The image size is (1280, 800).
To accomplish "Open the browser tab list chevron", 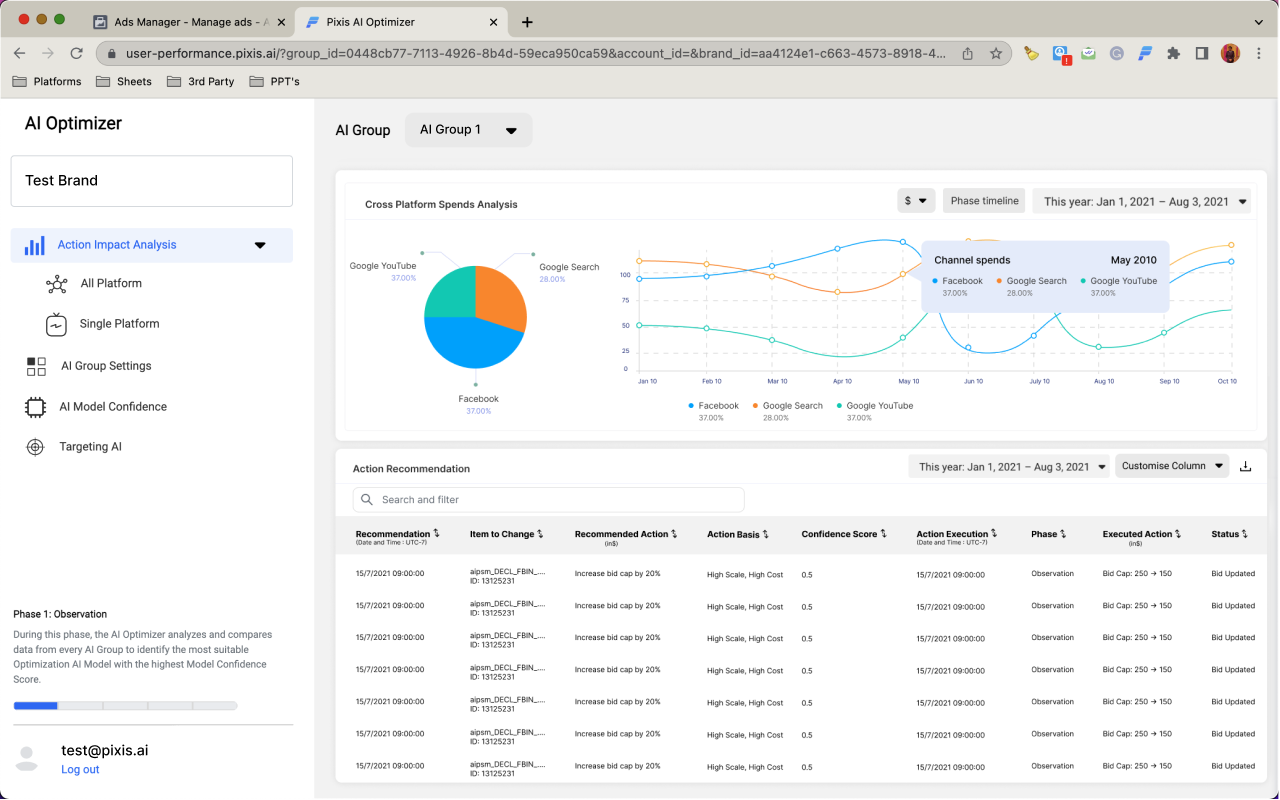I will click(x=1259, y=22).
